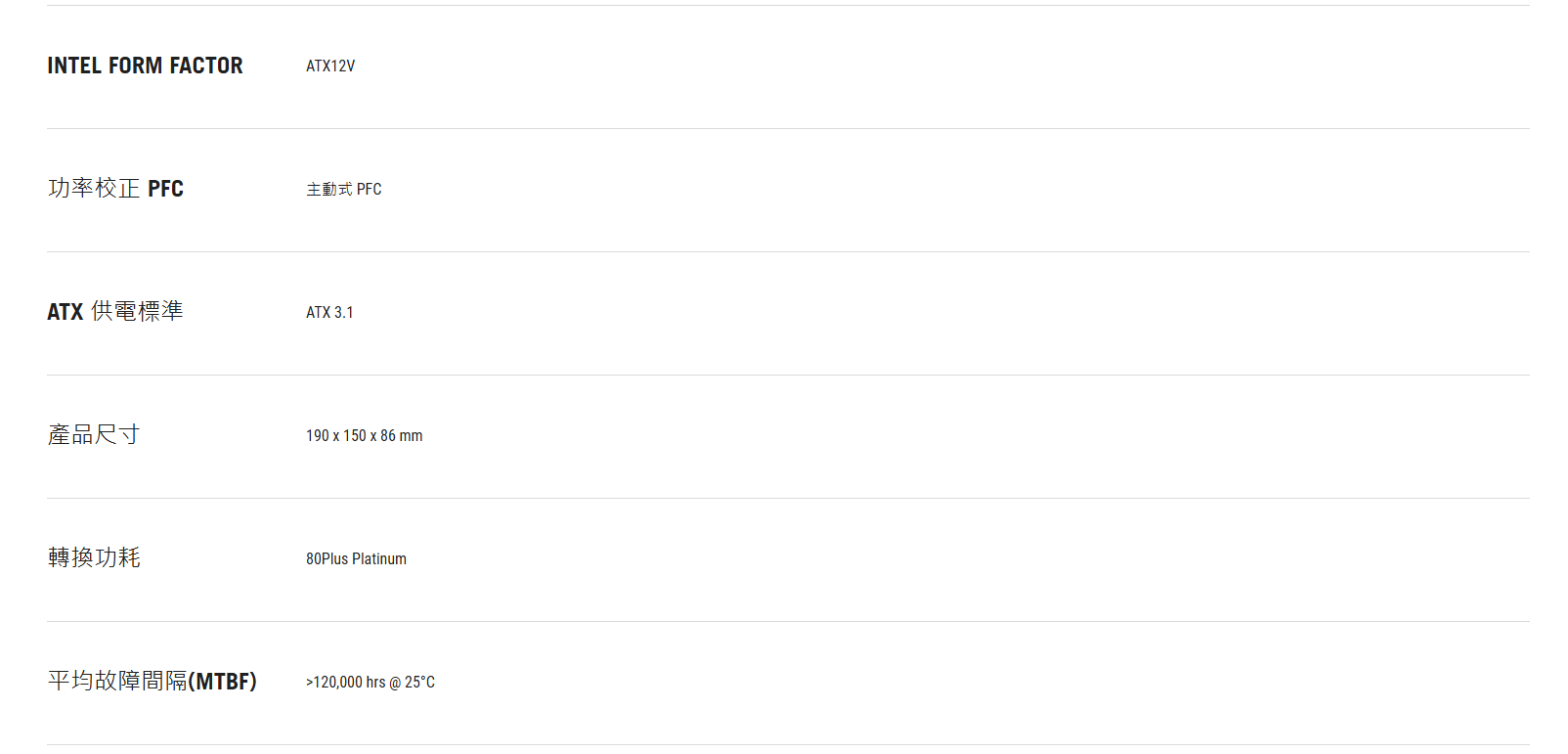Screen dimensions: 1568x754
Task: Click the ATX 供電標準 label
Action: pyautogui.click(x=115, y=312)
